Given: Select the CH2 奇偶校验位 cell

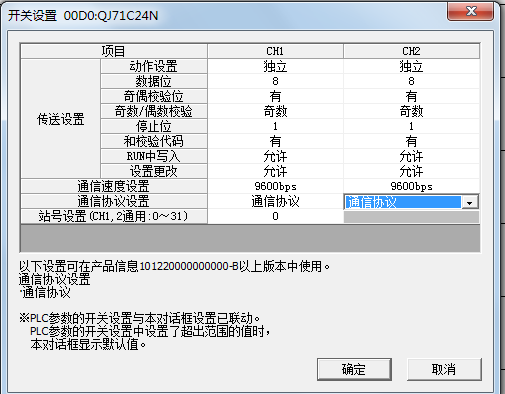Looking at the screenshot, I should [412, 96].
